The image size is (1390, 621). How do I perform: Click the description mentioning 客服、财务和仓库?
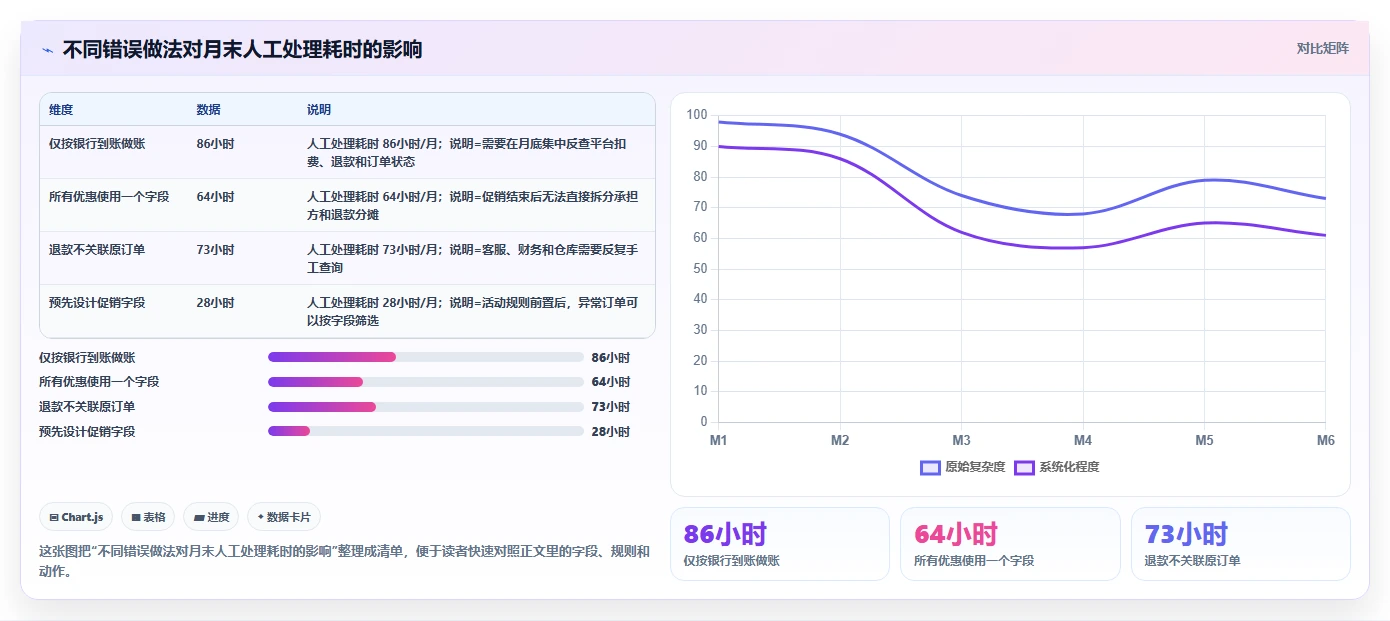[x=473, y=259]
